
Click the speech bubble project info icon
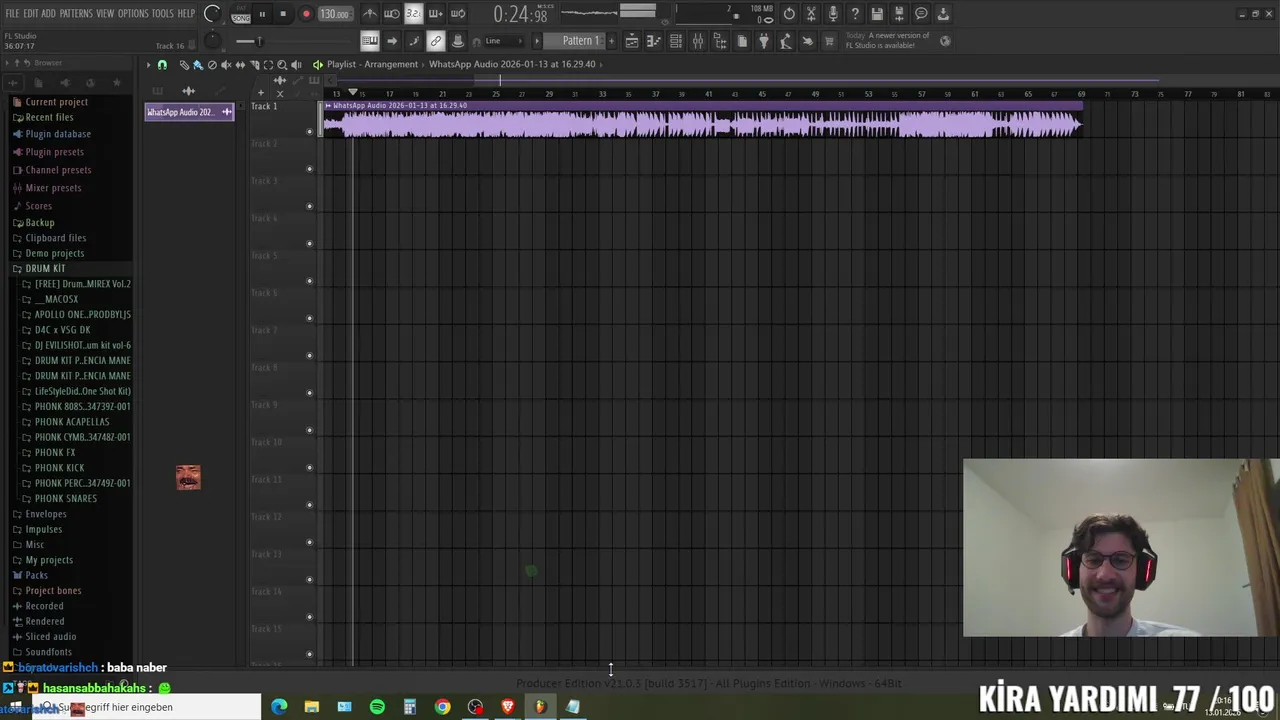pos(921,14)
